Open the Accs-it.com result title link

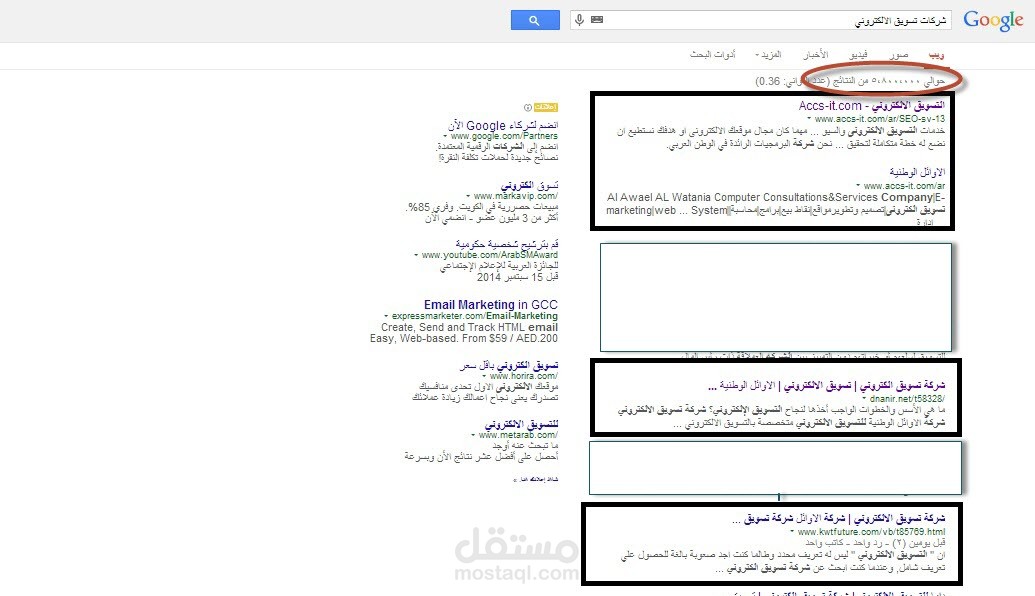coord(871,106)
